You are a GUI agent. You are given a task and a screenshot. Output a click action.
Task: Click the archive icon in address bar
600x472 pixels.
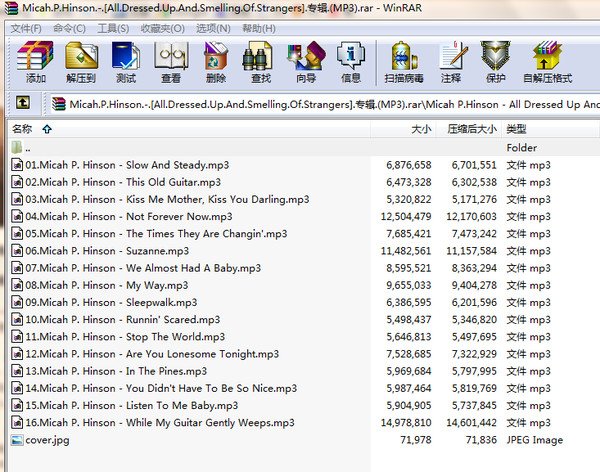59,104
